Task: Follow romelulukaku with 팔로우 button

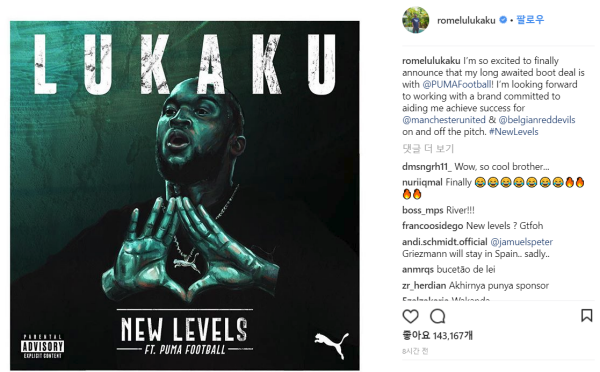Action: (530, 20)
